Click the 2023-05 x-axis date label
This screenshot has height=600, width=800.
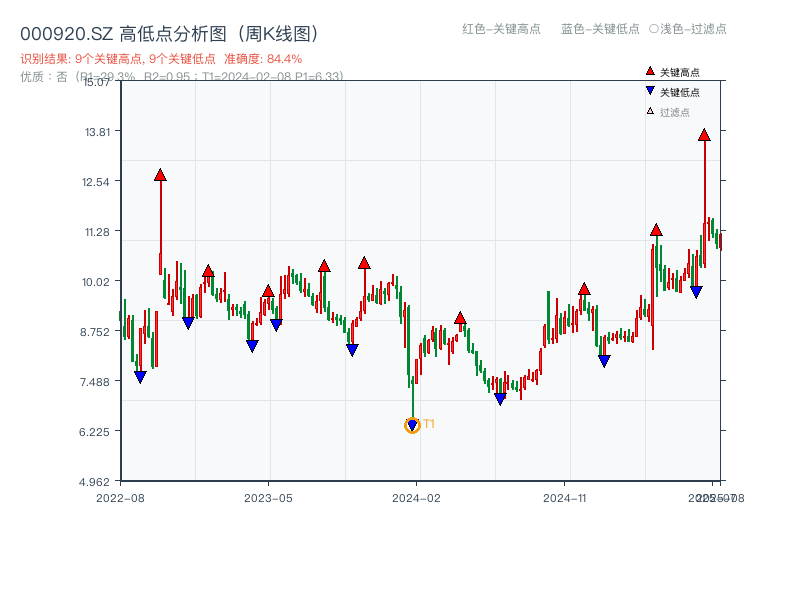click(x=268, y=497)
